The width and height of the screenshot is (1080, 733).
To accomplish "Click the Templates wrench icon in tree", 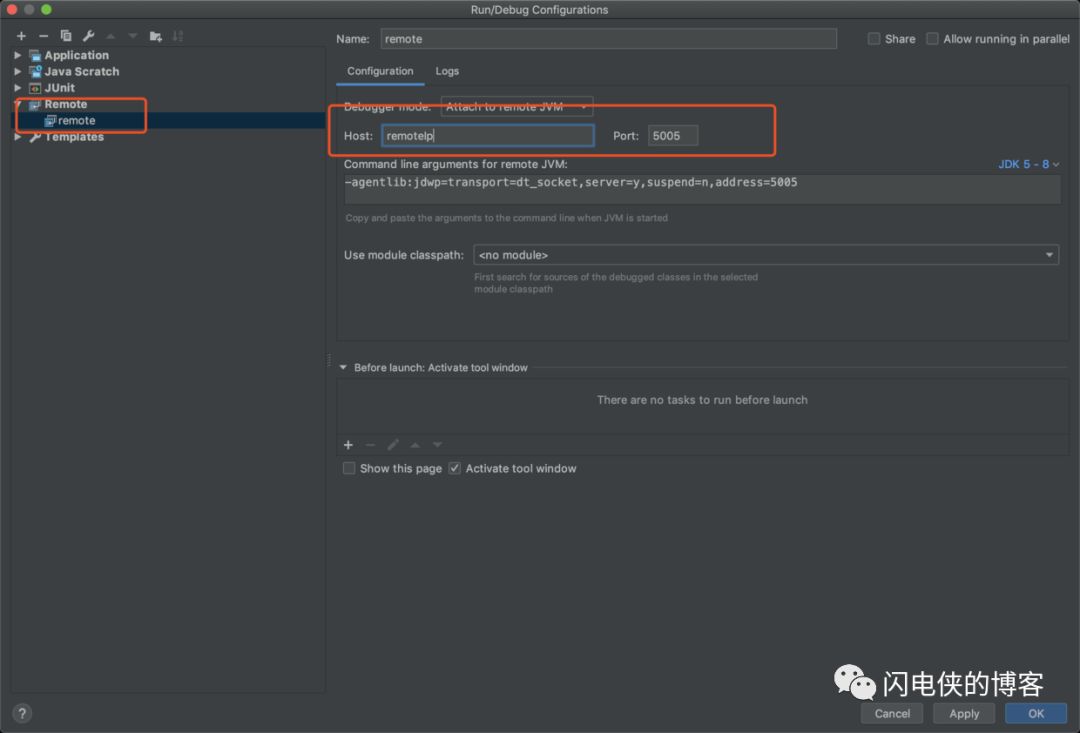I will [35, 137].
